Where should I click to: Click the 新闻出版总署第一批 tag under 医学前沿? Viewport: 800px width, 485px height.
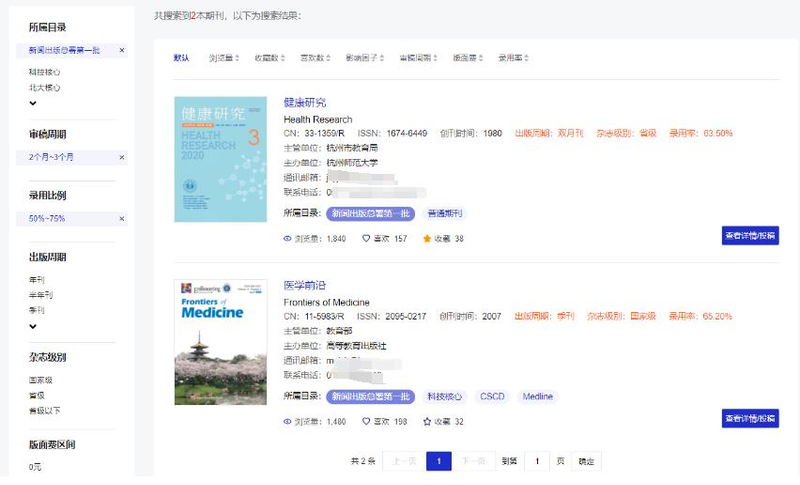370,397
